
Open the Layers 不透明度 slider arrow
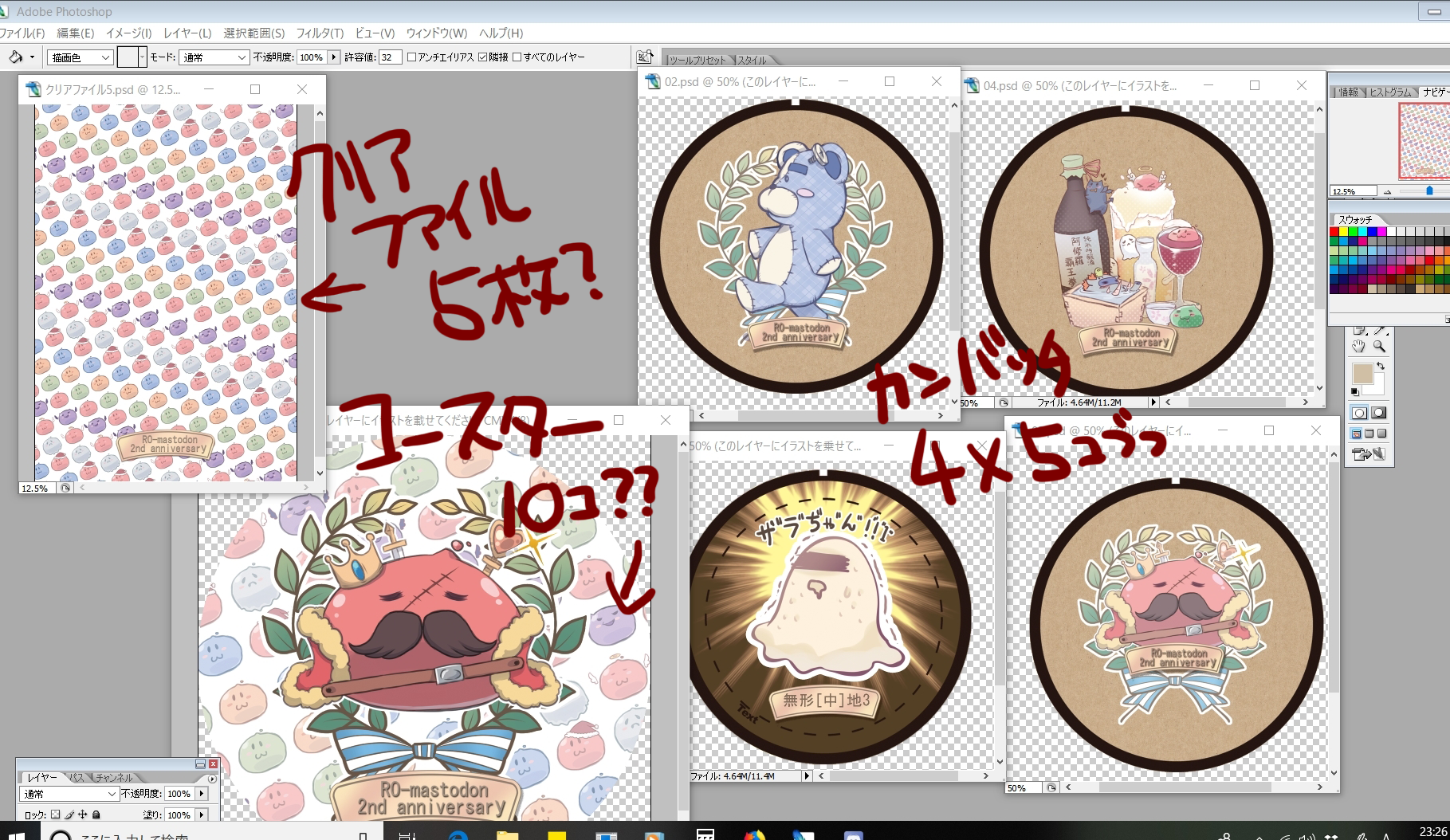202,794
